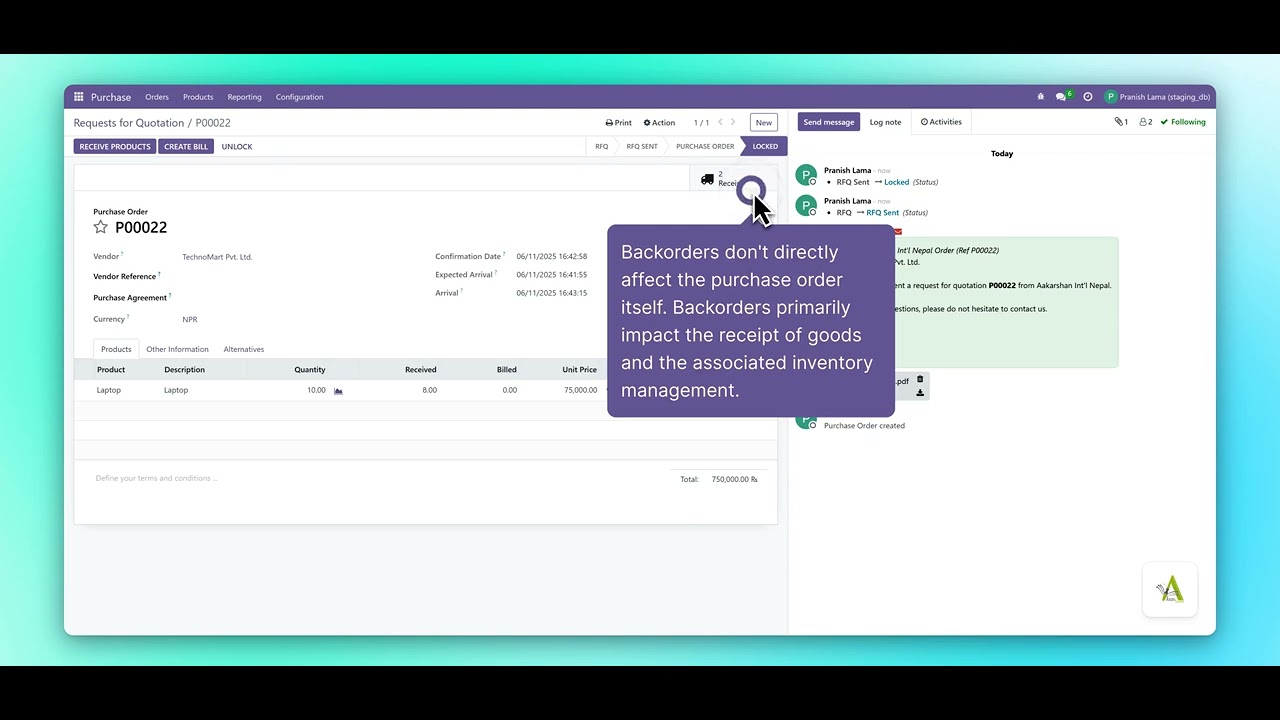Download the attached pdf file

[920, 392]
